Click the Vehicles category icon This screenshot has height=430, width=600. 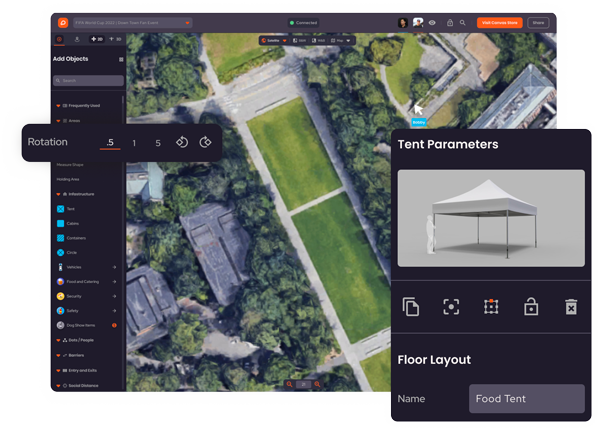(x=60, y=267)
